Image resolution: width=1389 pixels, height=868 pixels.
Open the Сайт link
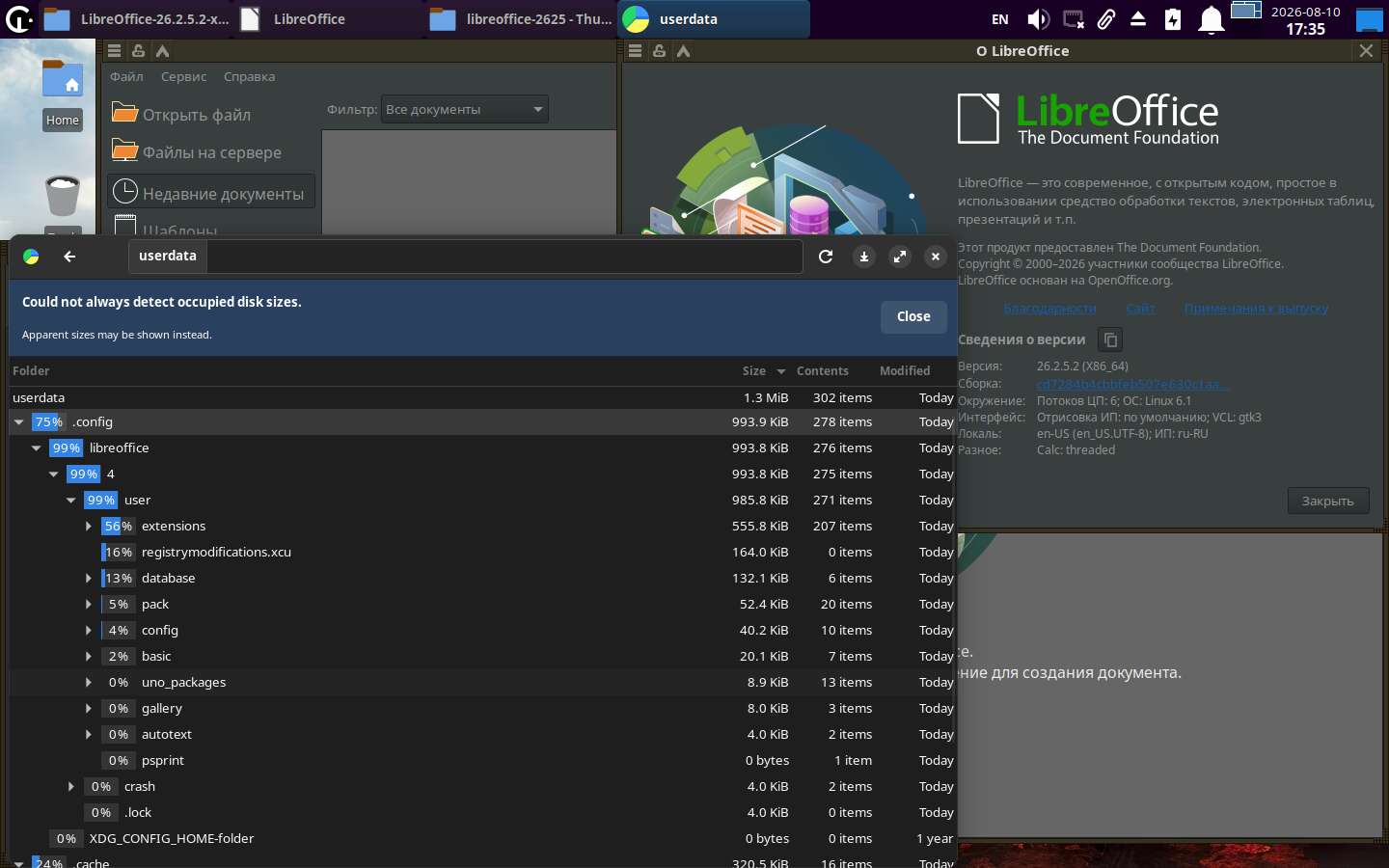[1140, 309]
